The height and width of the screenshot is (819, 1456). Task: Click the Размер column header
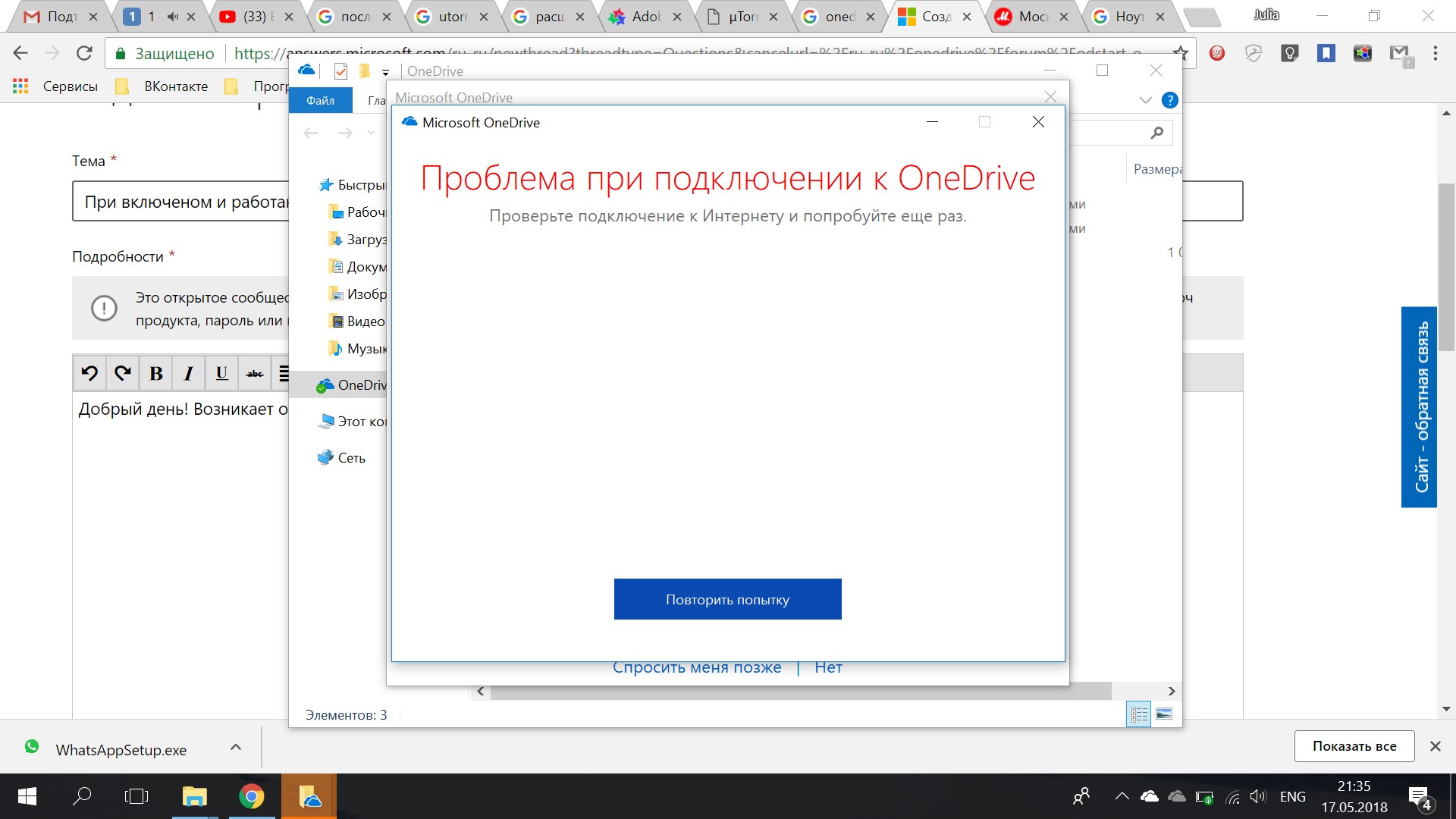click(x=1157, y=169)
